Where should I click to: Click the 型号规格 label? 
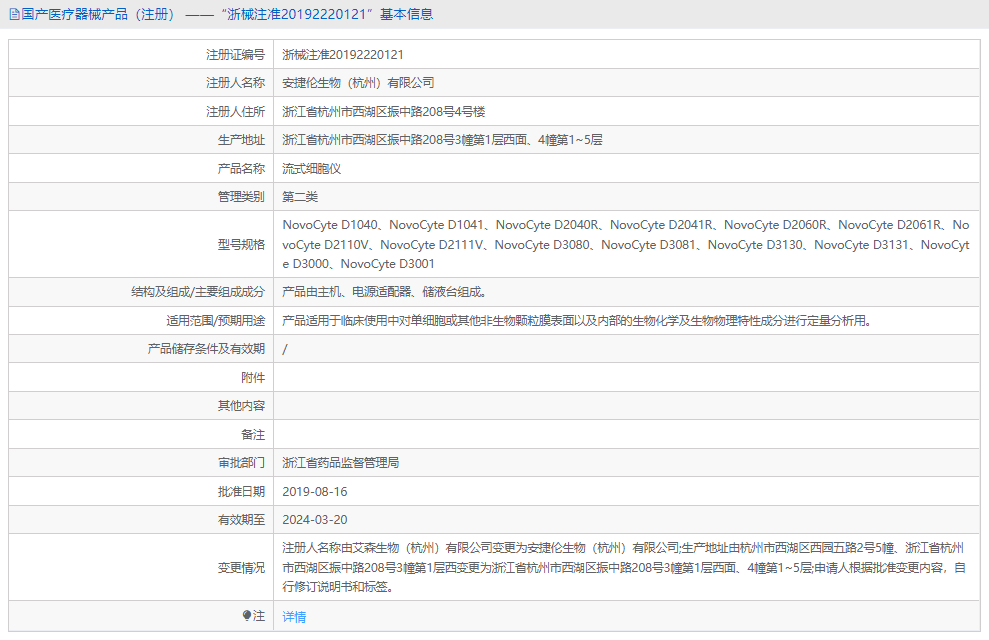(241, 245)
